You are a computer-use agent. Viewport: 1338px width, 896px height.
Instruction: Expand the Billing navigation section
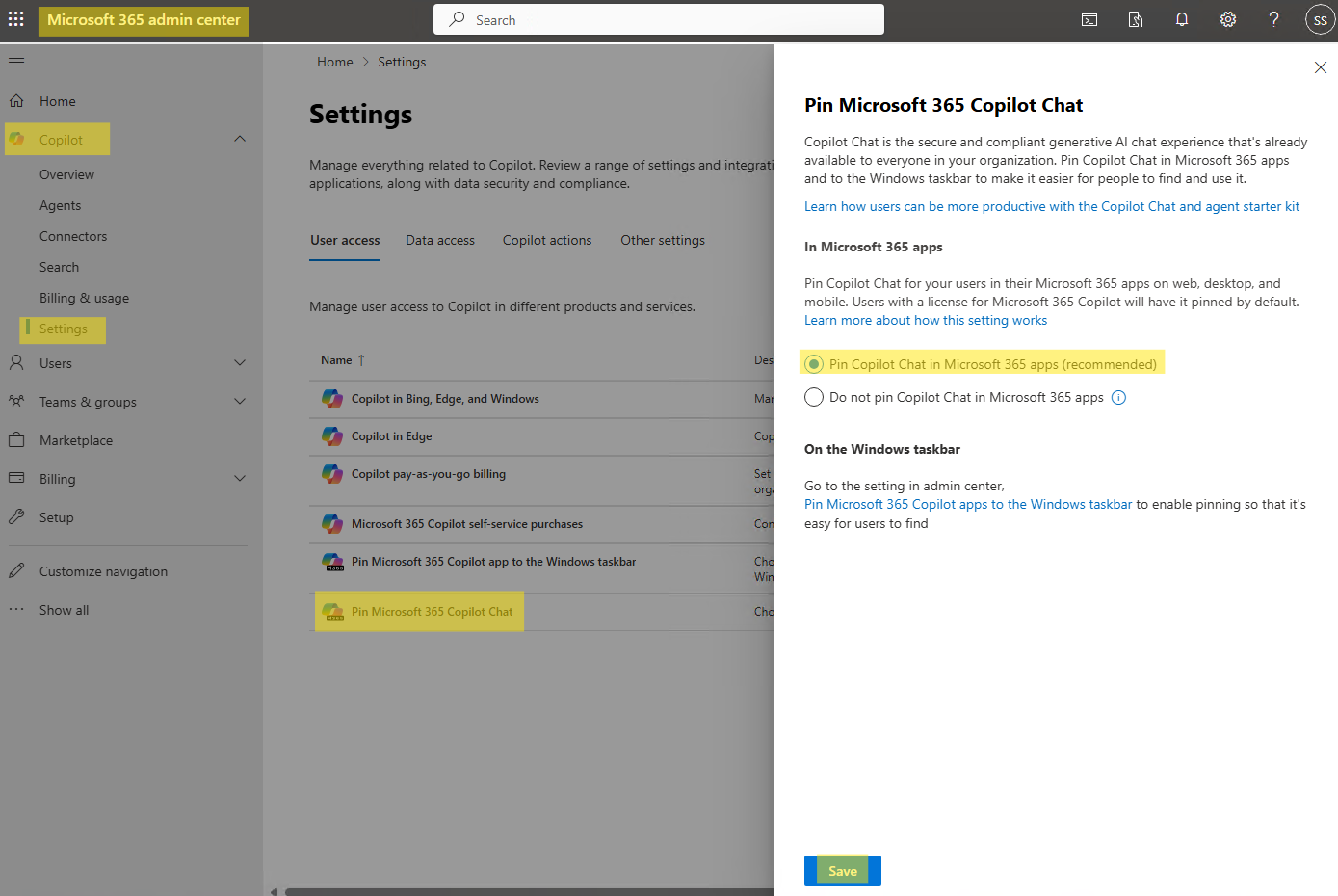pos(240,479)
